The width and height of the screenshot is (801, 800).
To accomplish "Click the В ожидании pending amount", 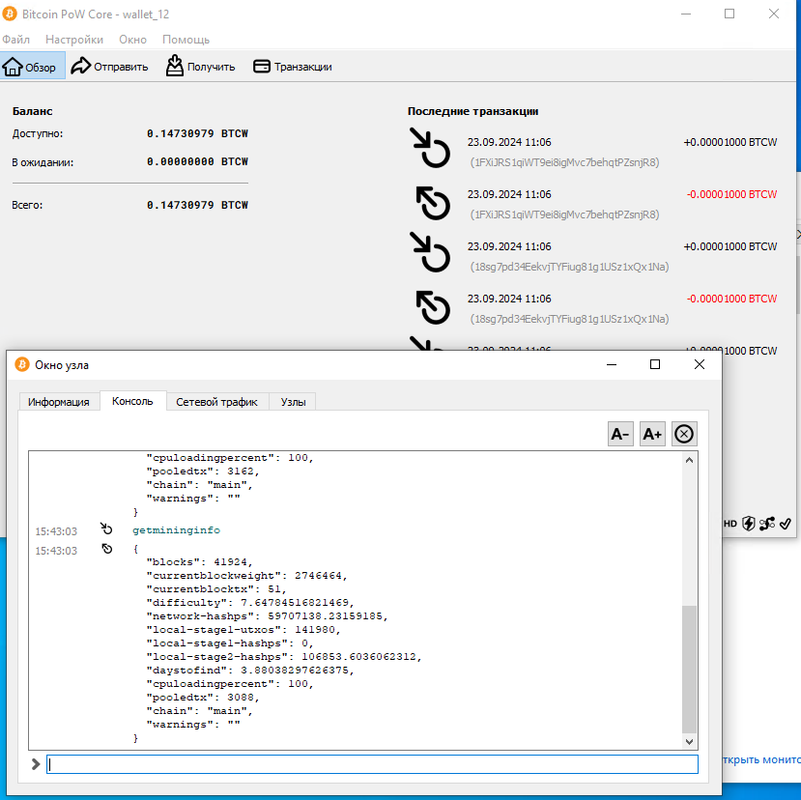I will point(197,161).
